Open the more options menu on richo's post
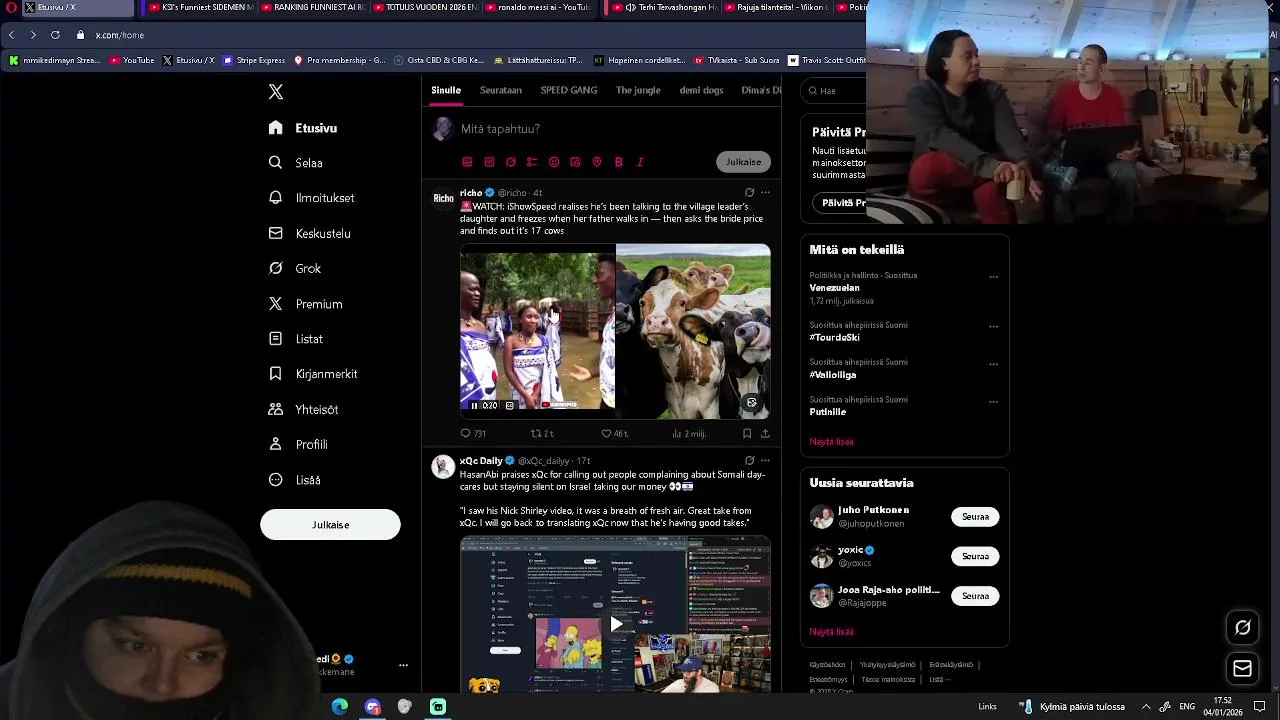 pyautogui.click(x=765, y=193)
